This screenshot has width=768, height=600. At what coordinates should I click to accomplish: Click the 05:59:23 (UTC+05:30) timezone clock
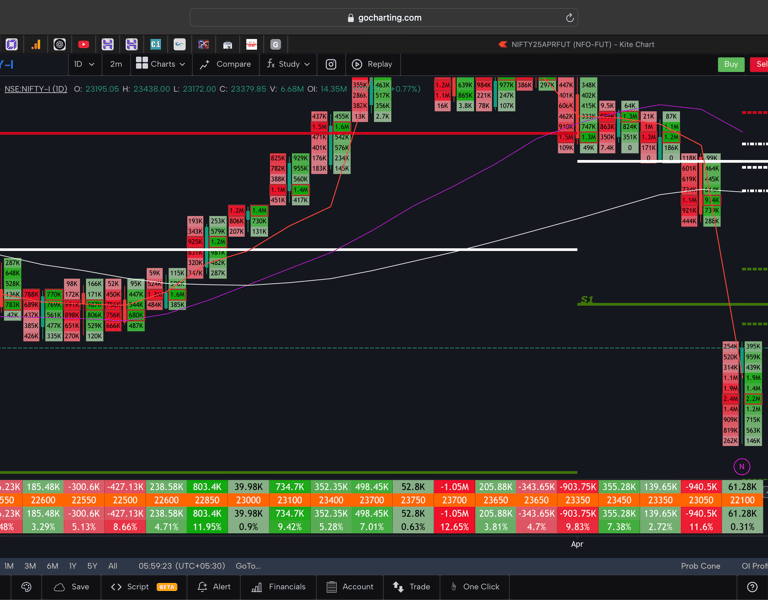182,566
